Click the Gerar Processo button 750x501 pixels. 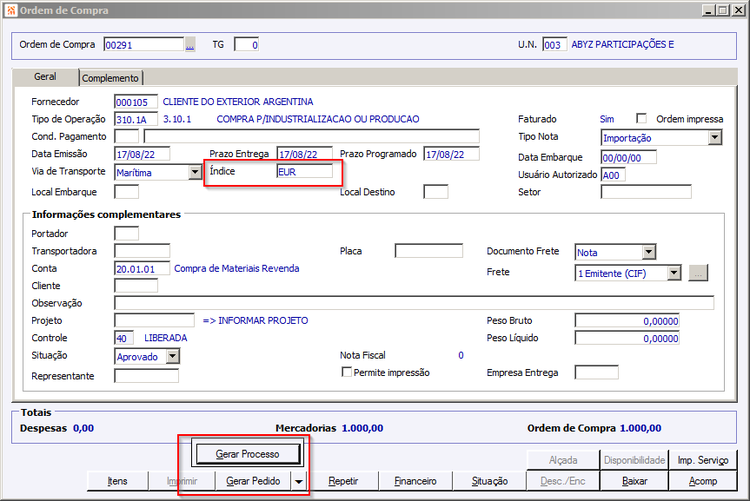[x=246, y=454]
